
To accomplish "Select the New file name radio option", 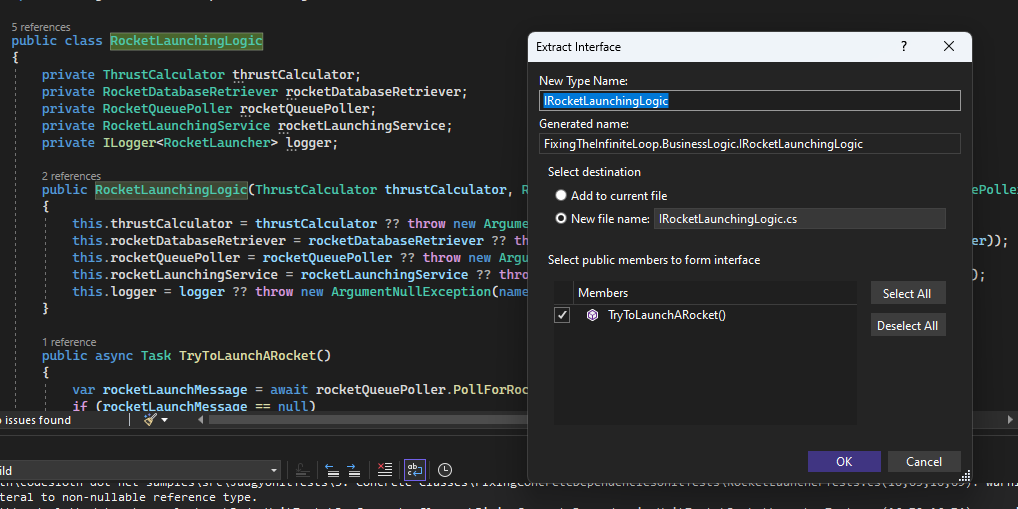I will pos(560,219).
